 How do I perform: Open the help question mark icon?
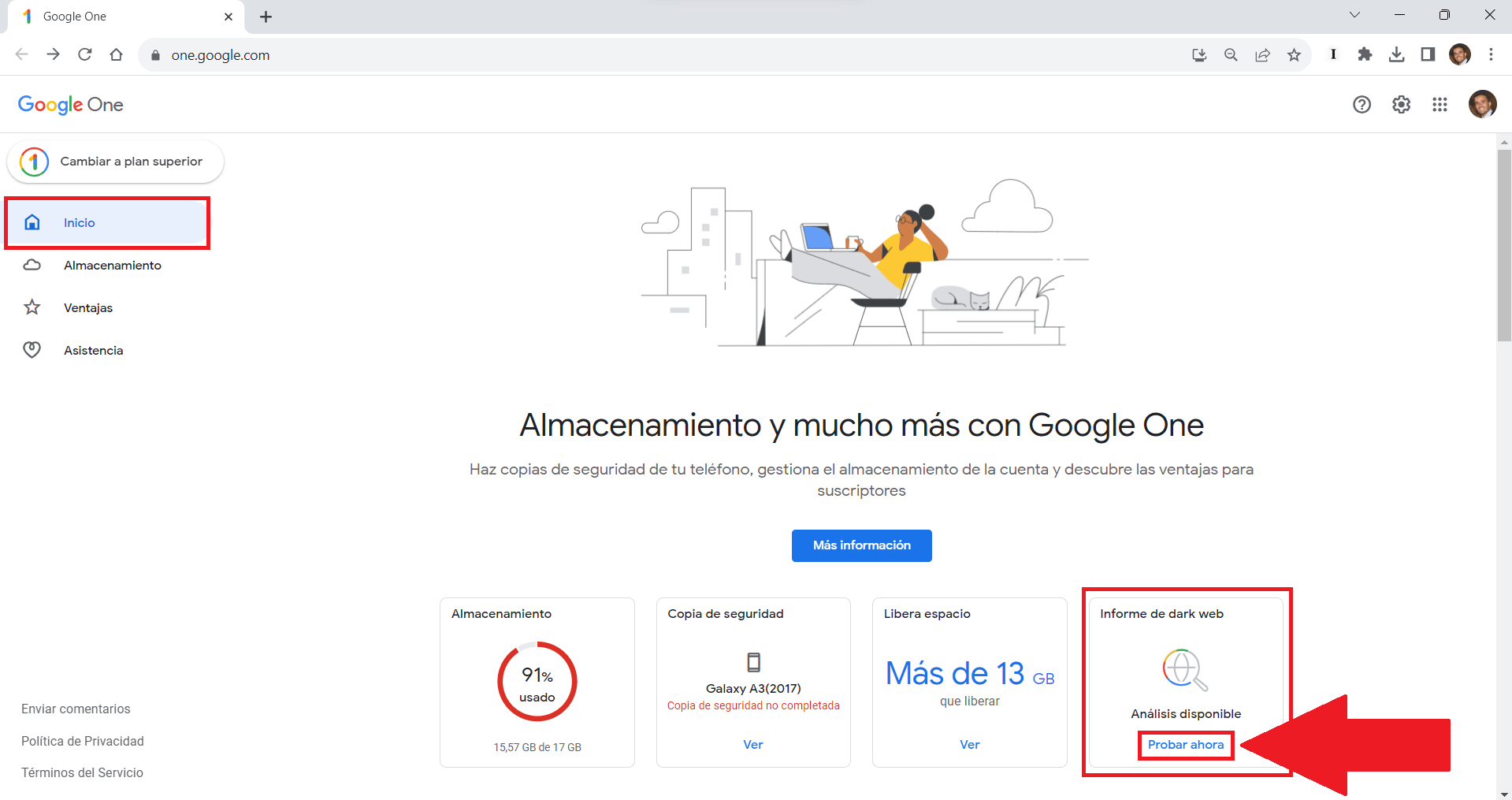click(x=1362, y=105)
